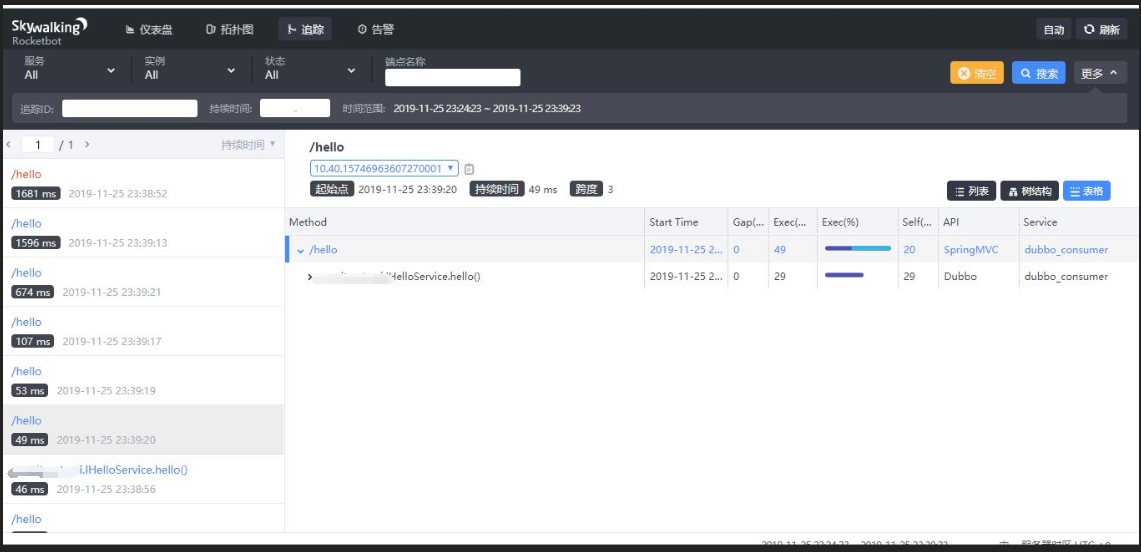
Task: Collapse the 更多 more options
Action: click(x=1100, y=73)
